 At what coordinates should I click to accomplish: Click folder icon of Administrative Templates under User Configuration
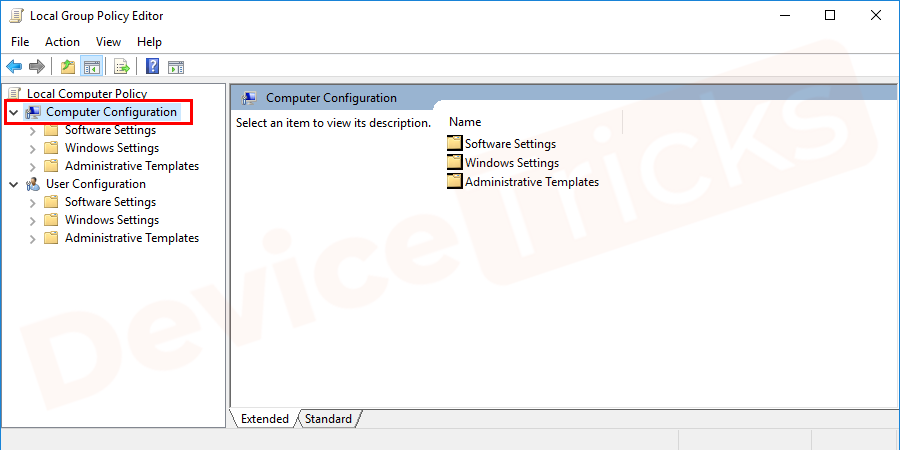(52, 238)
